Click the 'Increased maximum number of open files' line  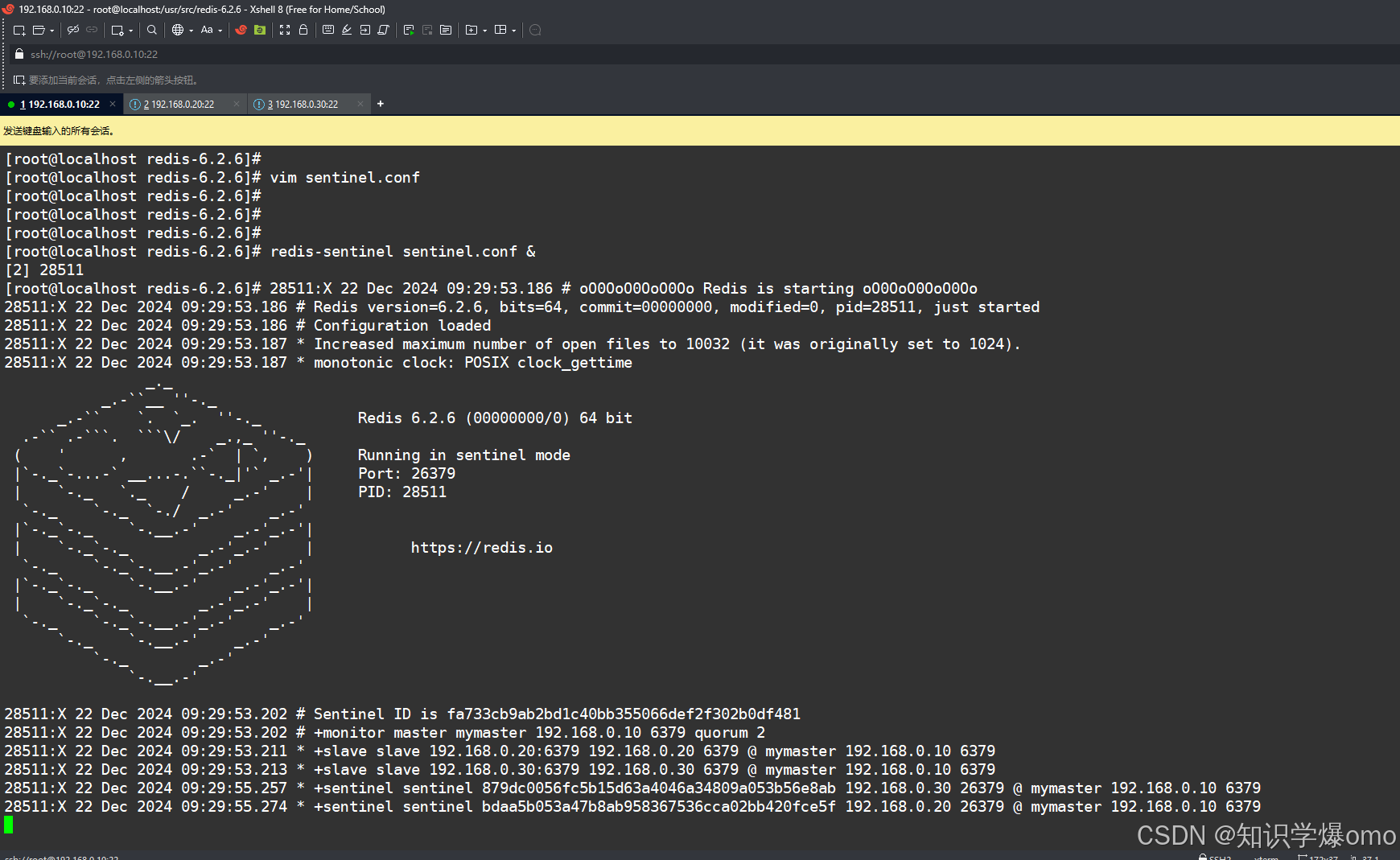tap(513, 344)
